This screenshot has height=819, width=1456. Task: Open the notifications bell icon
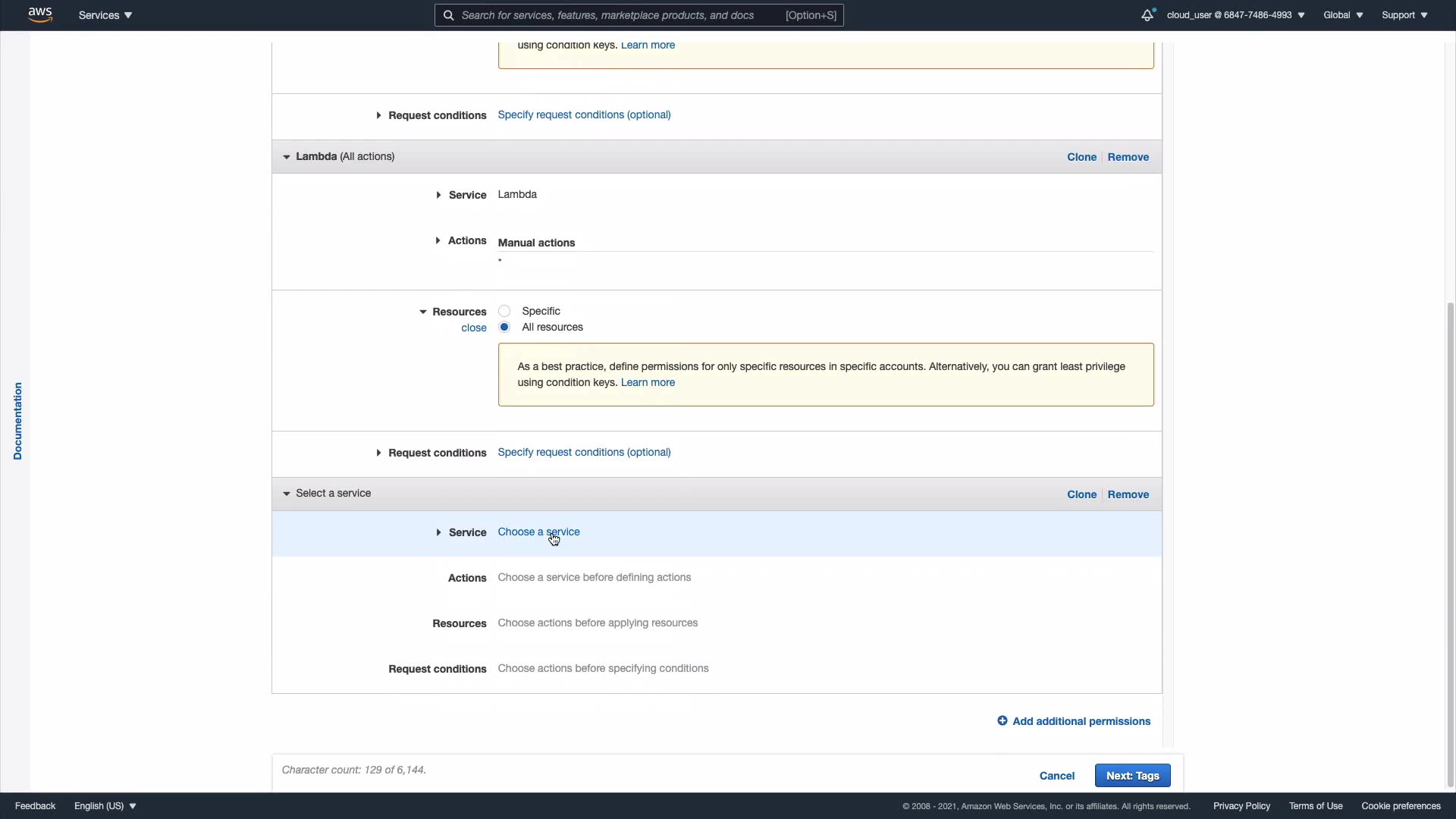click(x=1147, y=15)
